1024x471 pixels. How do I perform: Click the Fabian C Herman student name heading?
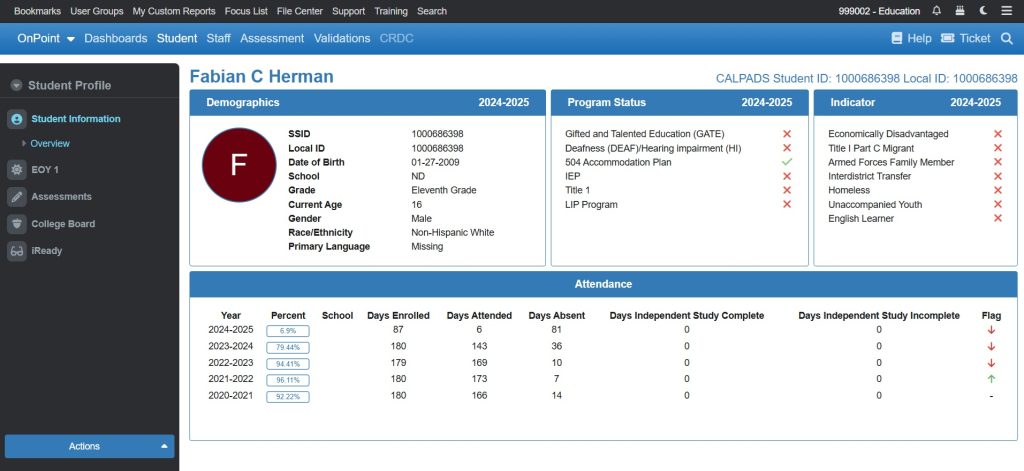(261, 76)
